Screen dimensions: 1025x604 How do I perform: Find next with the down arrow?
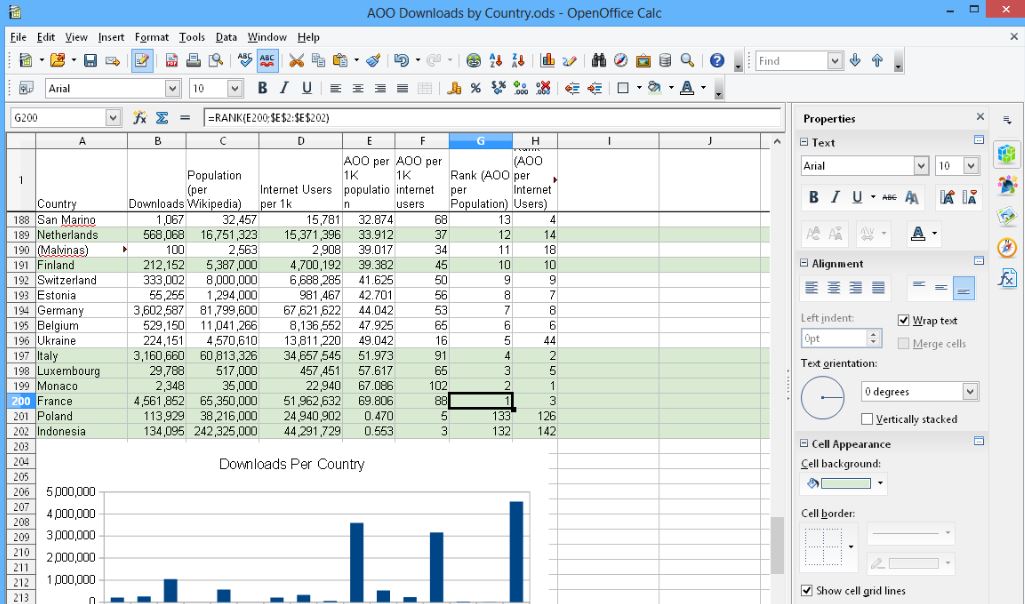[x=855, y=61]
